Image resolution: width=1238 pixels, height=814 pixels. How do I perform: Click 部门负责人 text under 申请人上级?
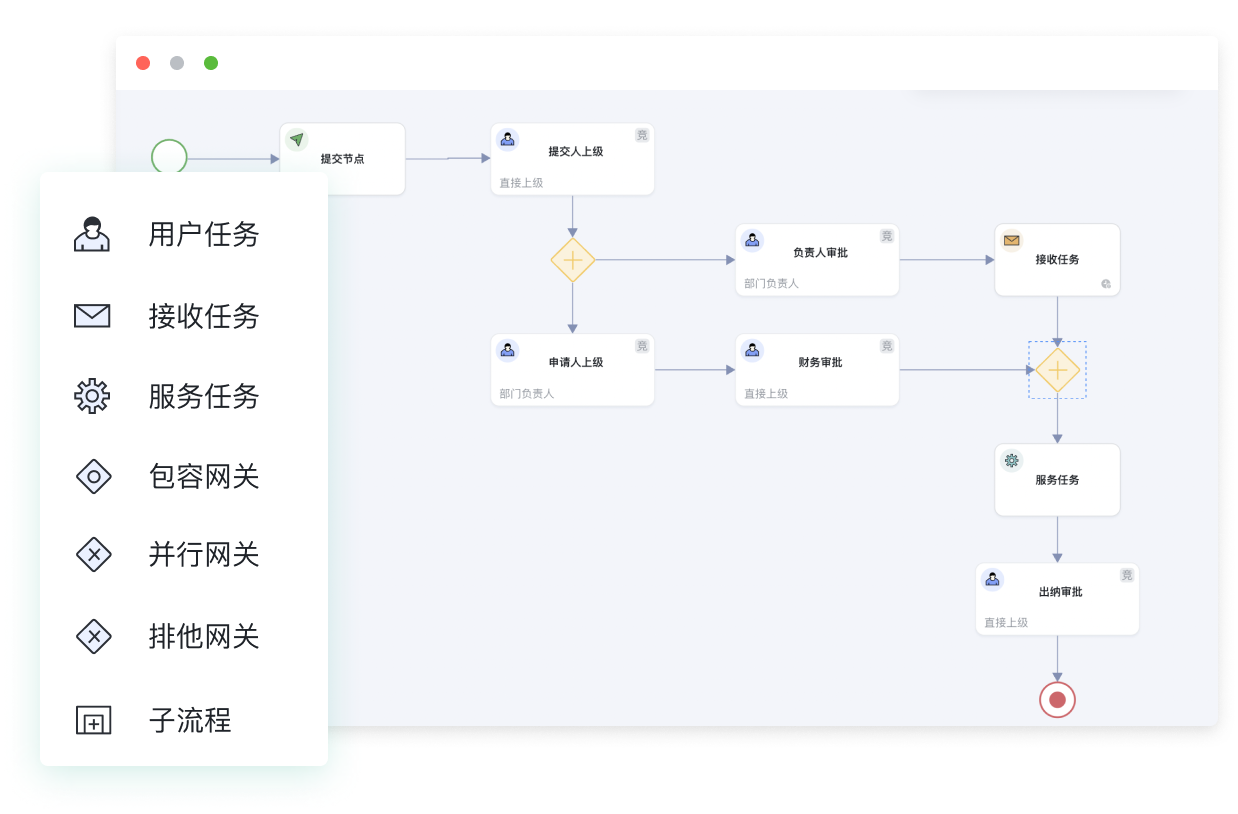(527, 394)
